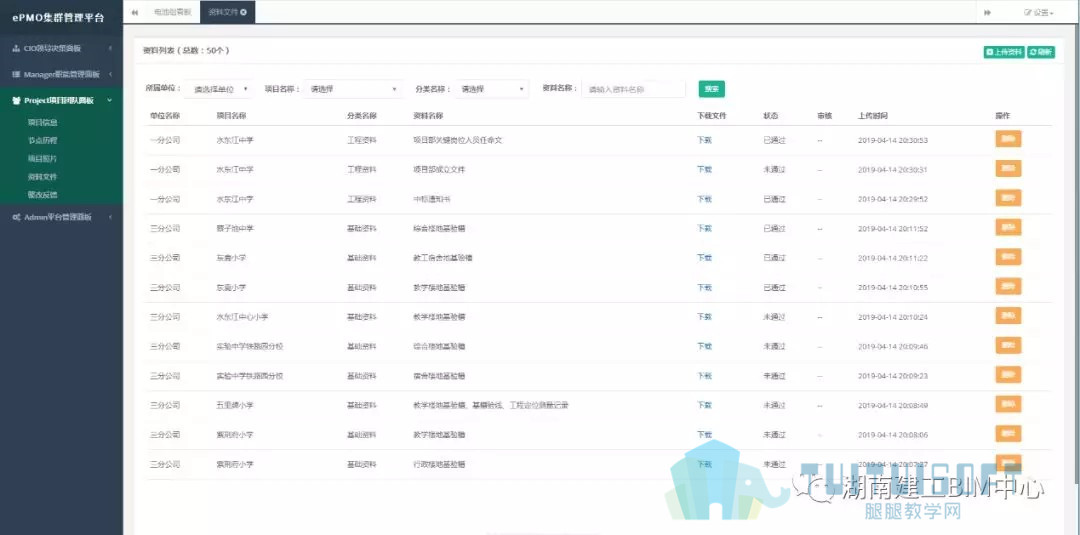Download the file uploaded at 20:30:53
This screenshot has height=535, width=1080.
704,140
